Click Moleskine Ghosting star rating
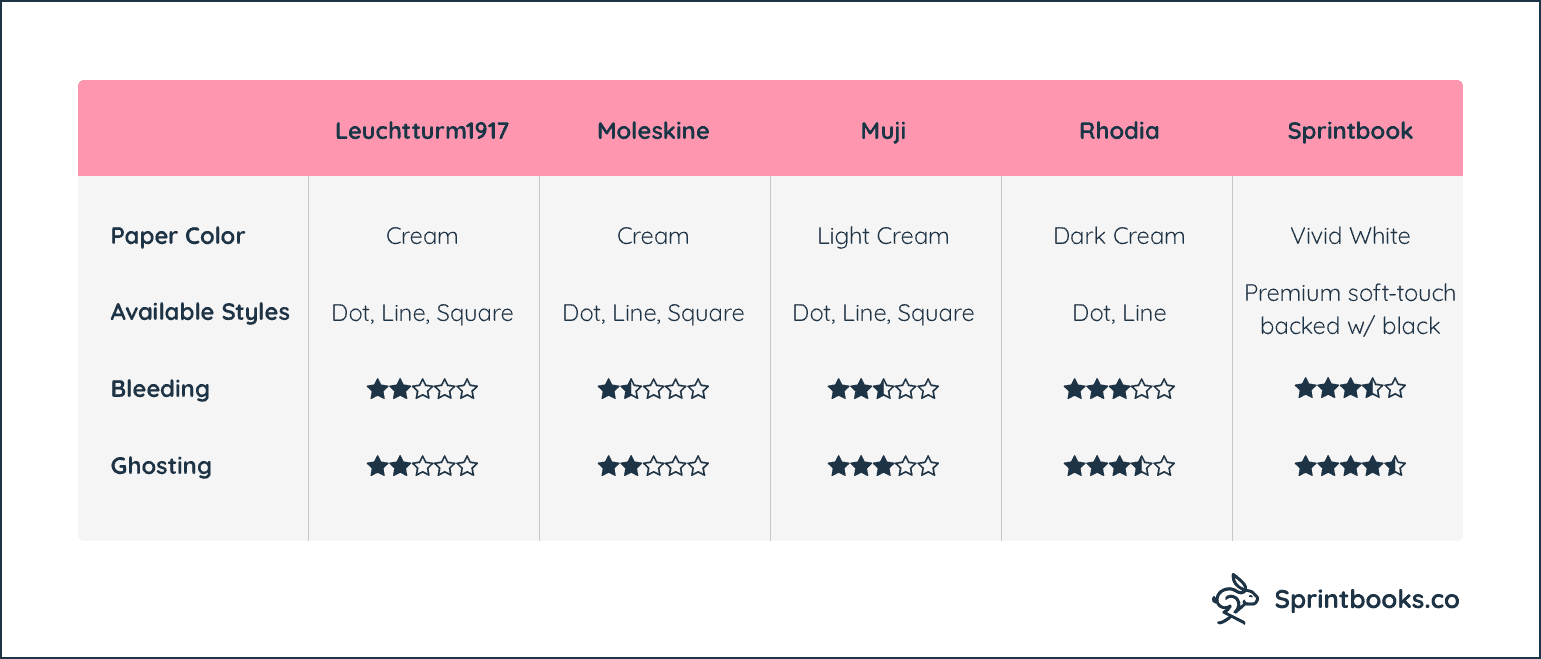The height and width of the screenshot is (659, 1541). pos(653,466)
